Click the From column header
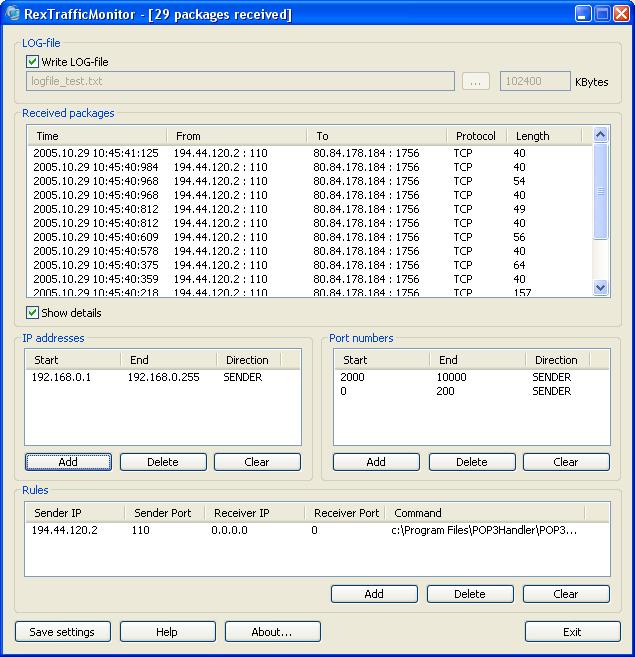The width and height of the screenshot is (635, 657). coord(236,136)
